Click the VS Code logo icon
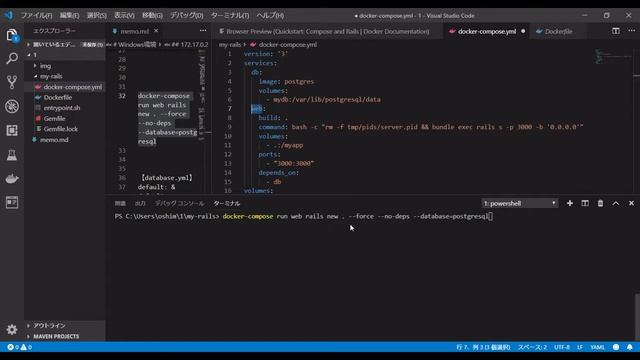 (9, 16)
